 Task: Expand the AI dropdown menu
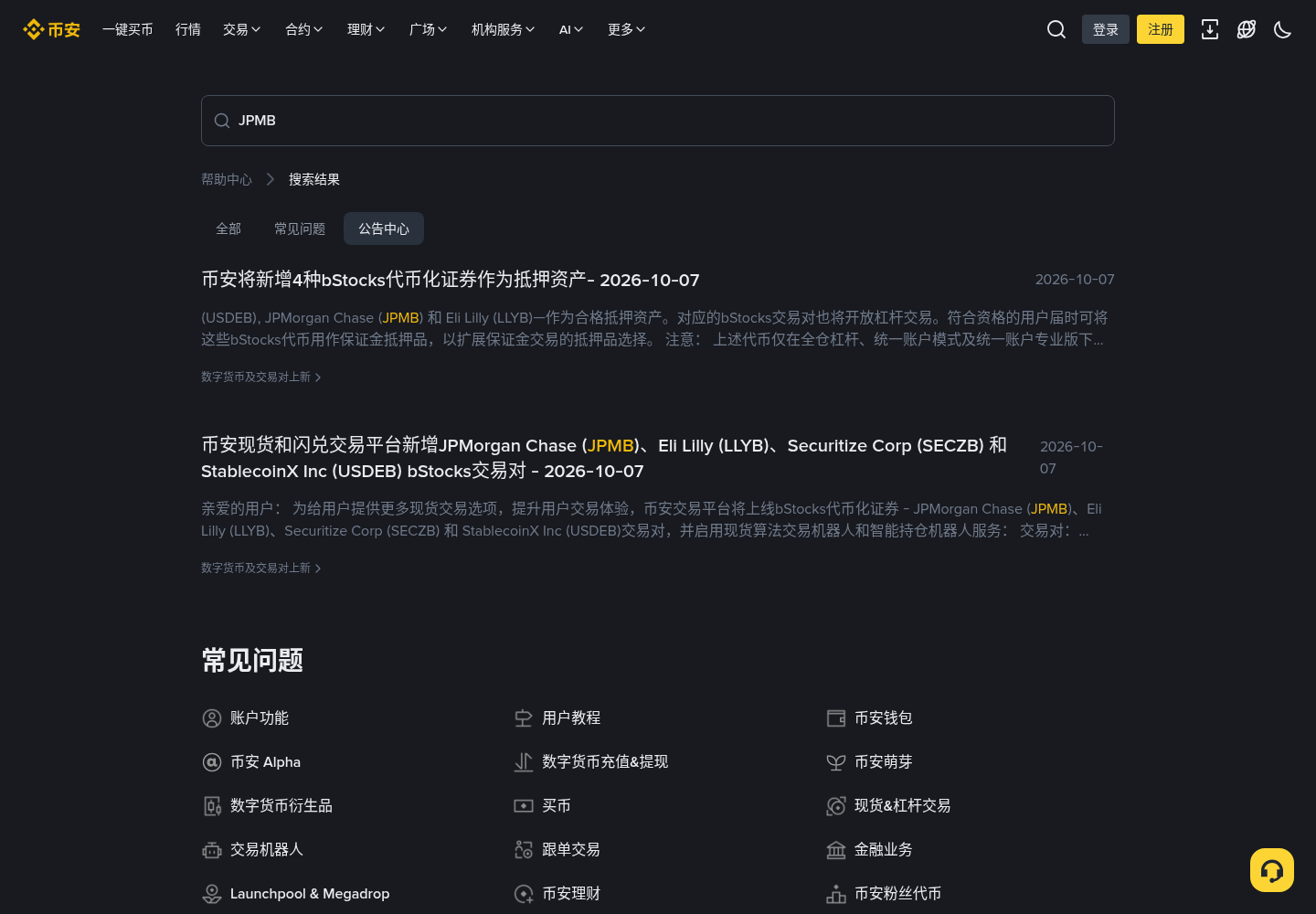click(571, 29)
